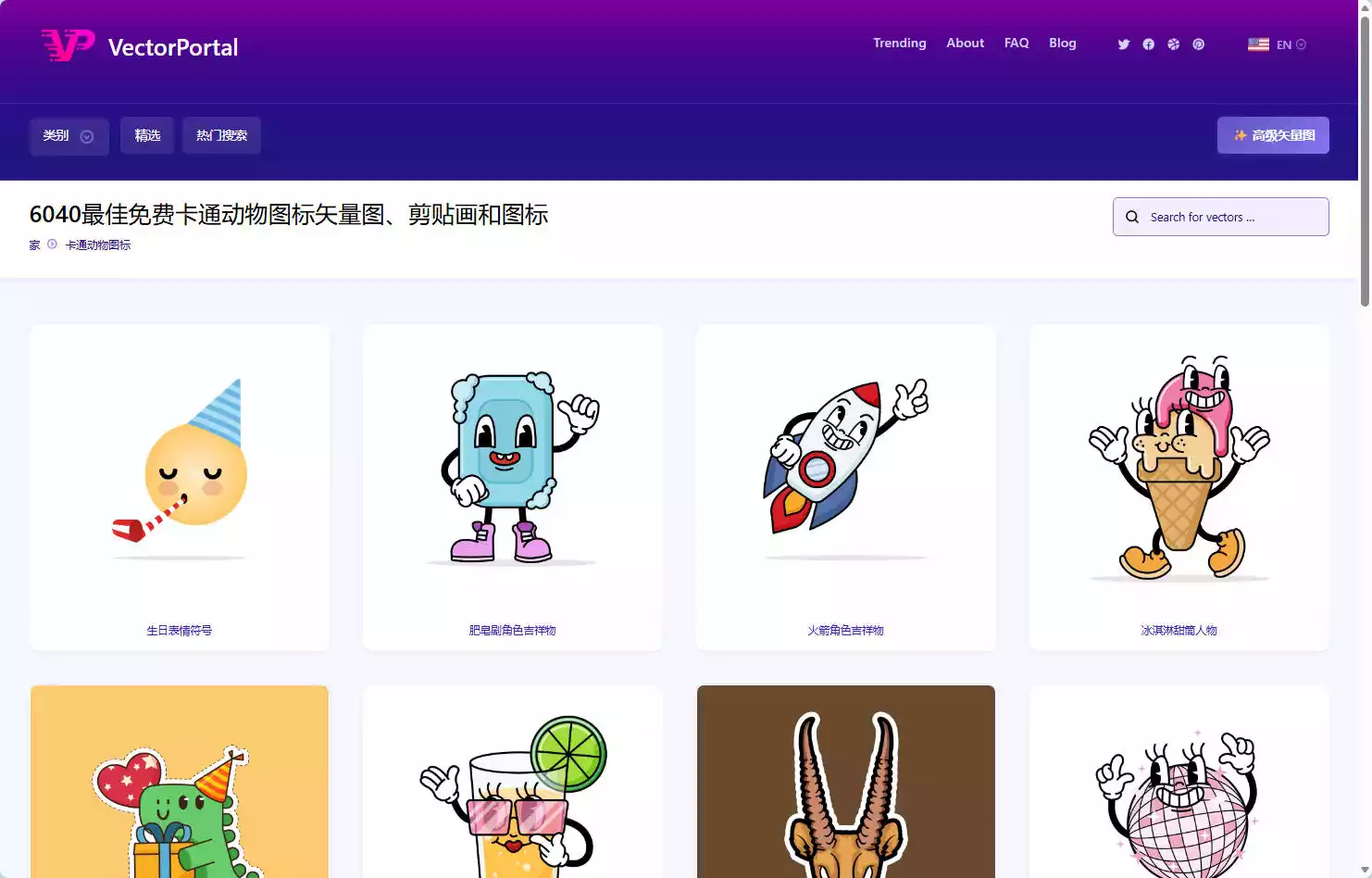Image resolution: width=1372 pixels, height=878 pixels.
Task: Open the FAQ menu item
Action: (x=1017, y=44)
